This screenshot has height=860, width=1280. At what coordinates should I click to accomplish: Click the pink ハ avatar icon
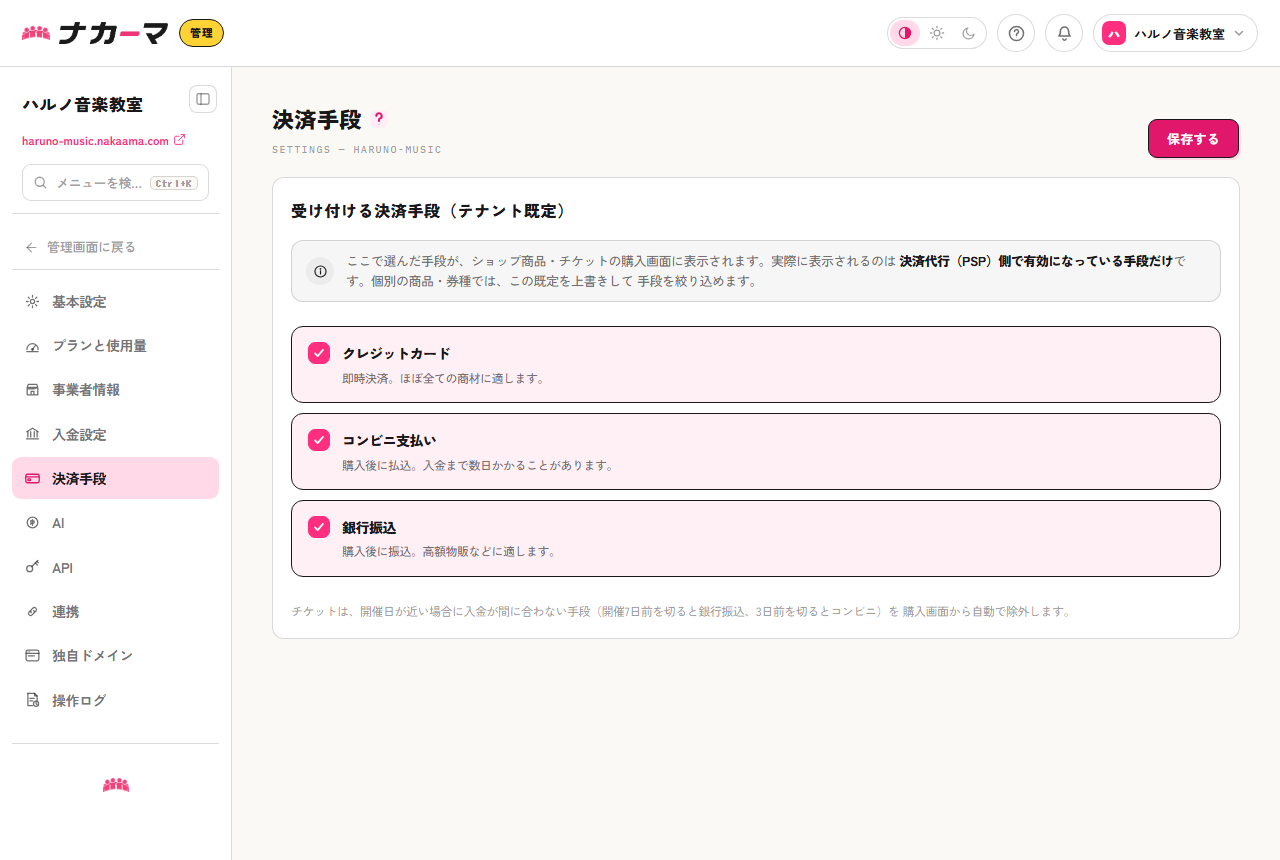click(1113, 33)
